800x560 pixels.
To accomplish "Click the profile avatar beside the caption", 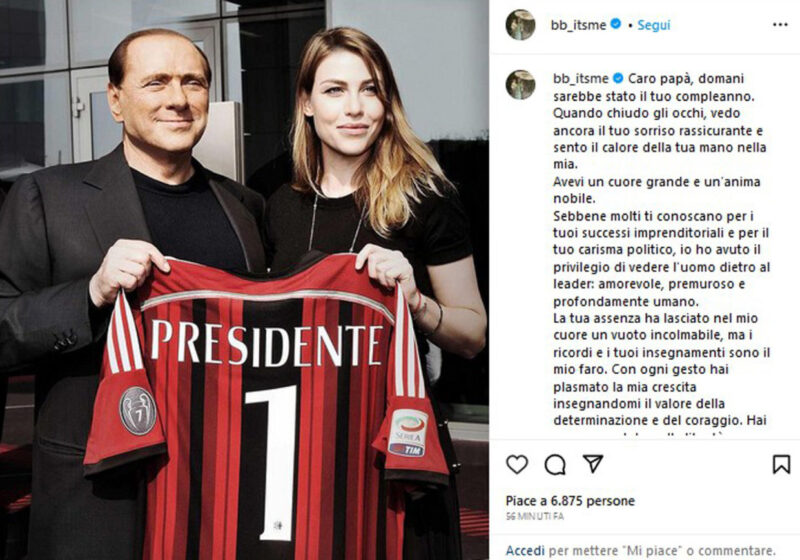I will pyautogui.click(x=520, y=85).
